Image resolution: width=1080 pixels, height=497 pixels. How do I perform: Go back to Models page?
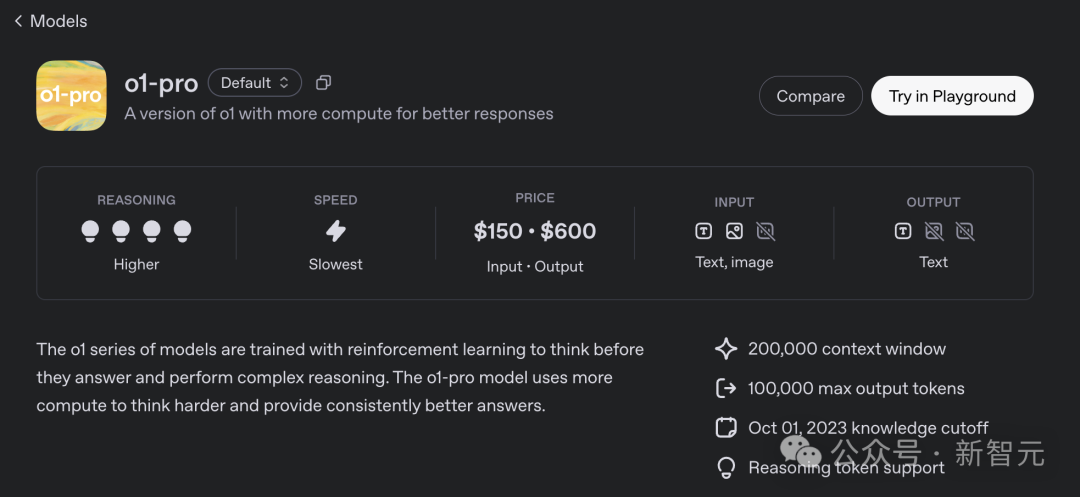pos(50,21)
